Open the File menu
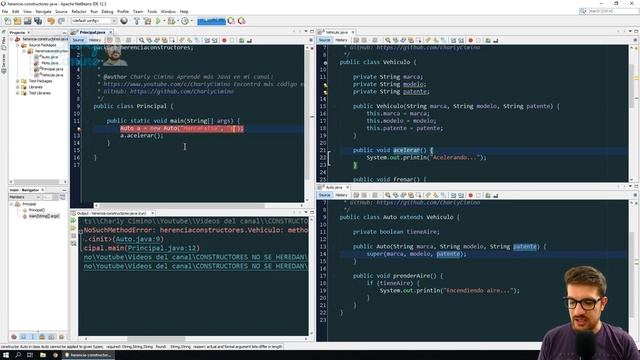Image resolution: width=640 pixels, height=360 pixels. click(x=5, y=11)
